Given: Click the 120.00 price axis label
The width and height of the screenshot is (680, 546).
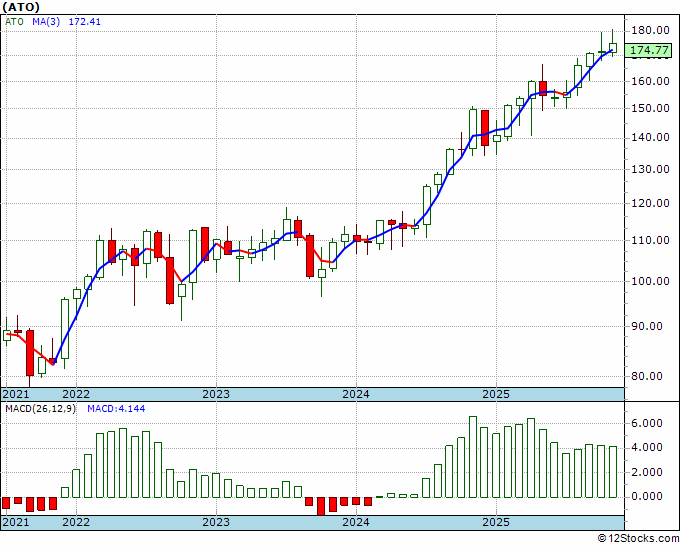Looking at the screenshot, I should pyautogui.click(x=650, y=203).
